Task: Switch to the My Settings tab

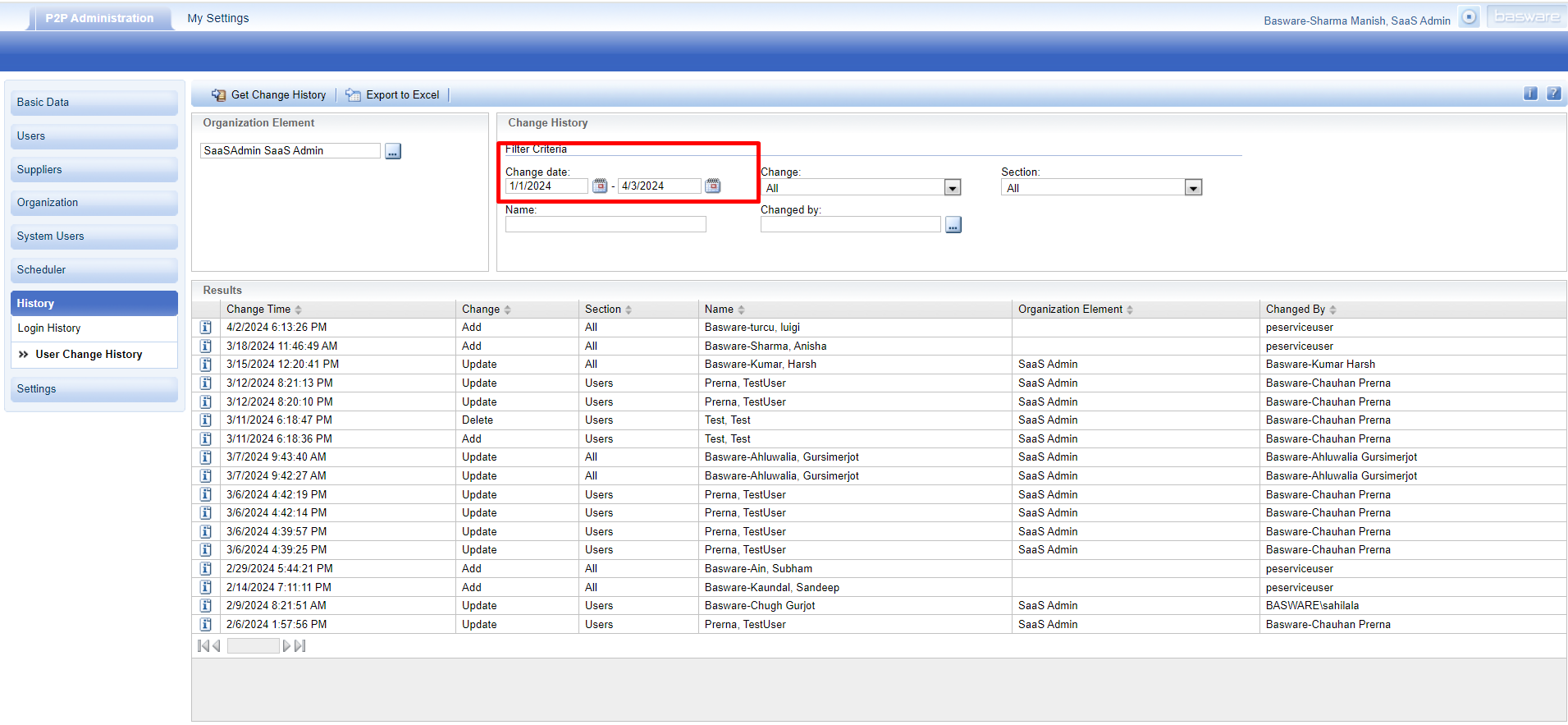Action: pos(217,18)
